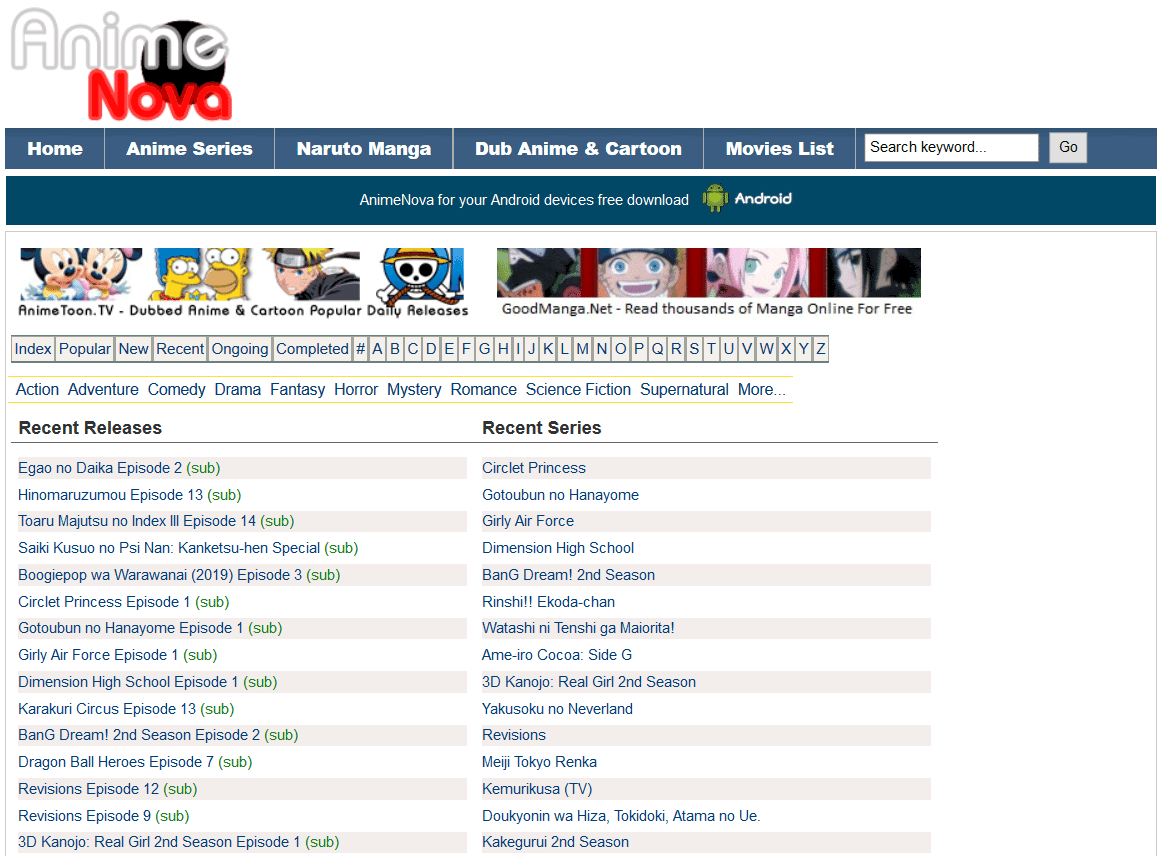The height and width of the screenshot is (856, 1166).
Task: Click the Search keyword input field
Action: (x=951, y=148)
